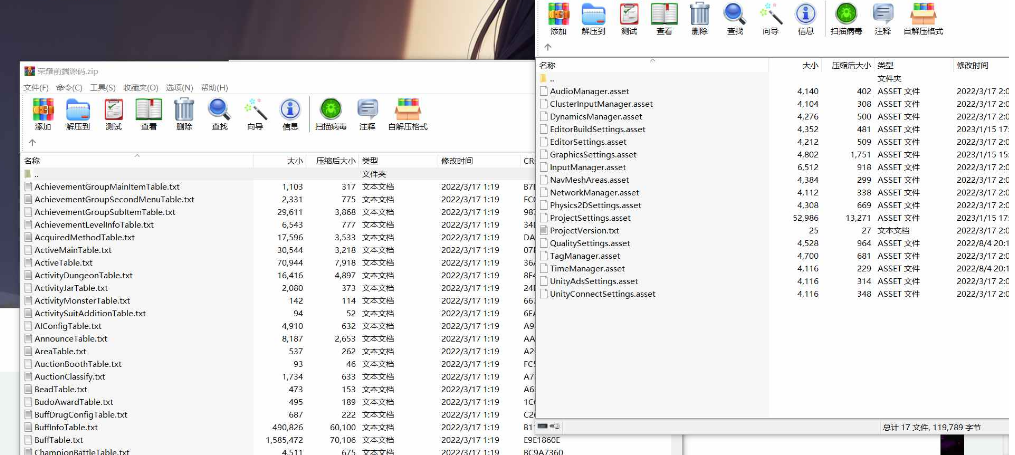This screenshot has width=1015, height=455.
Task: Open the 工具(S) menu
Action: [x=102, y=87]
